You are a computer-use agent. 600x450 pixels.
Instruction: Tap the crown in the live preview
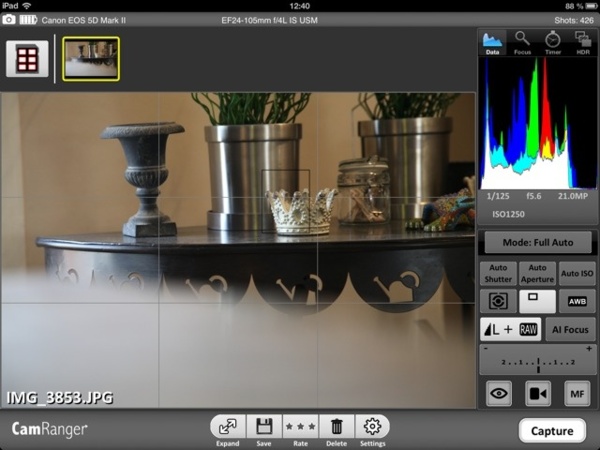point(300,210)
